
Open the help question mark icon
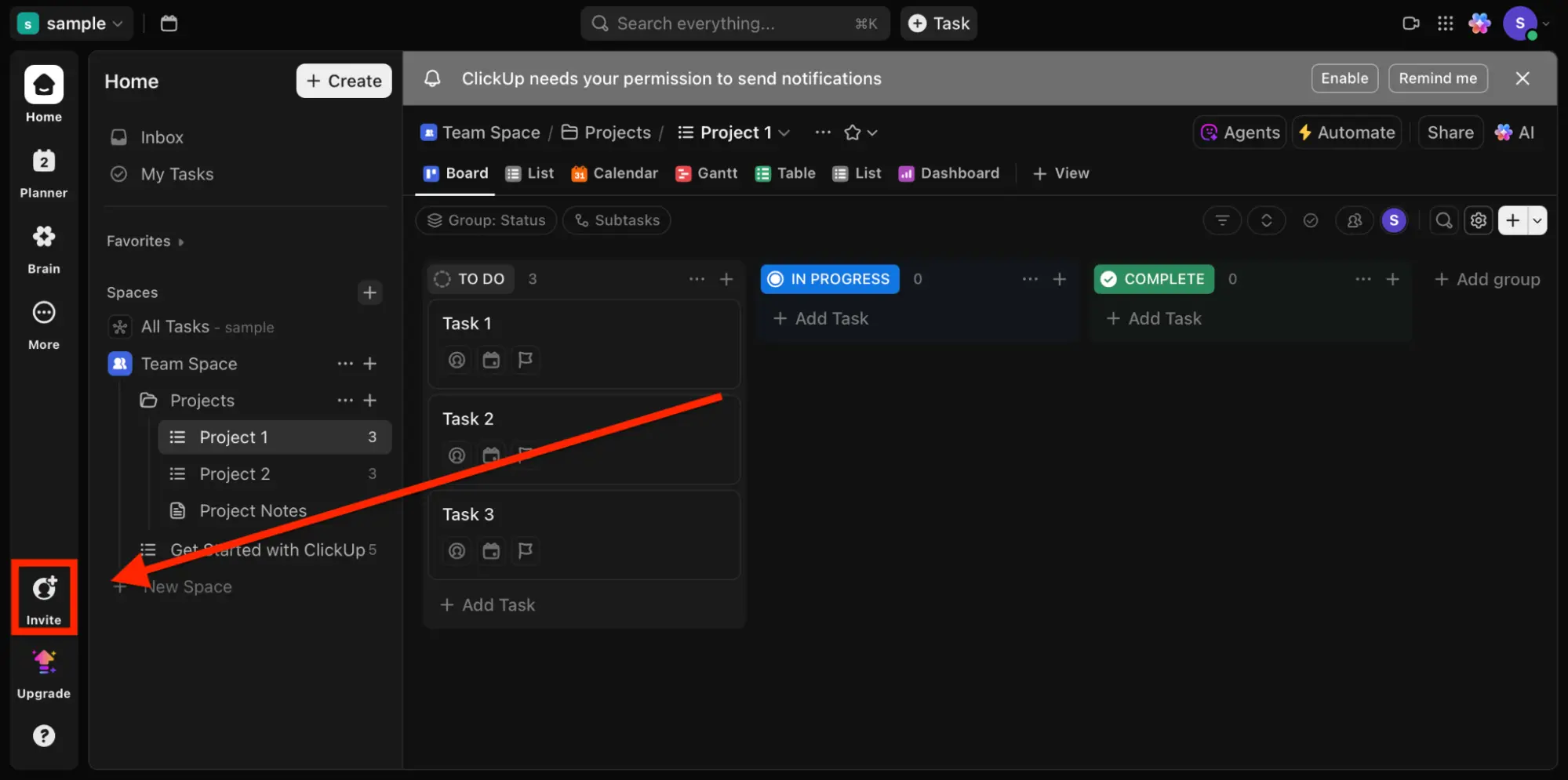coord(44,735)
